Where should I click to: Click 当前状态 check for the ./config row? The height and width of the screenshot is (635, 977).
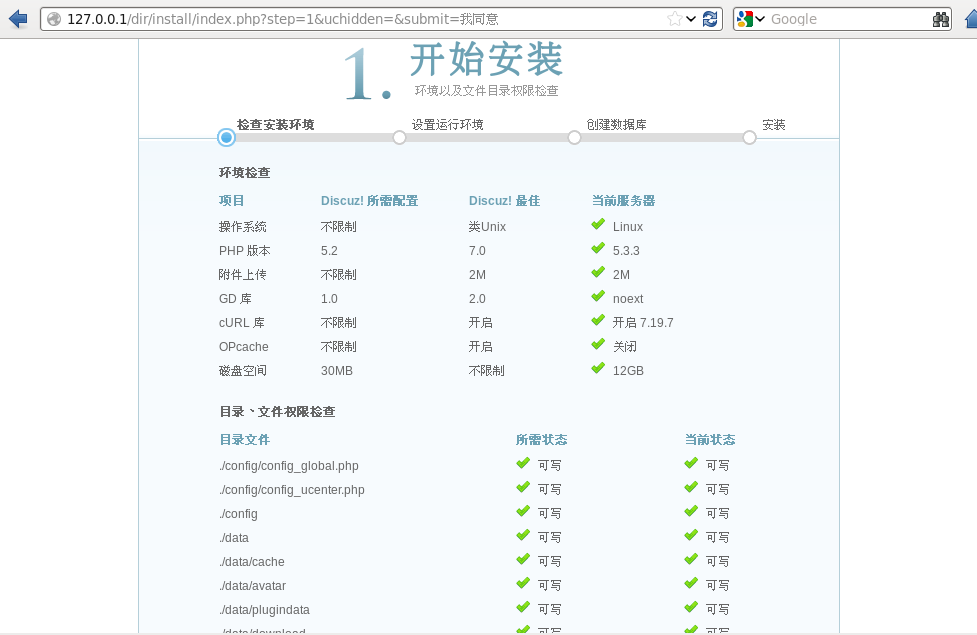click(x=691, y=511)
